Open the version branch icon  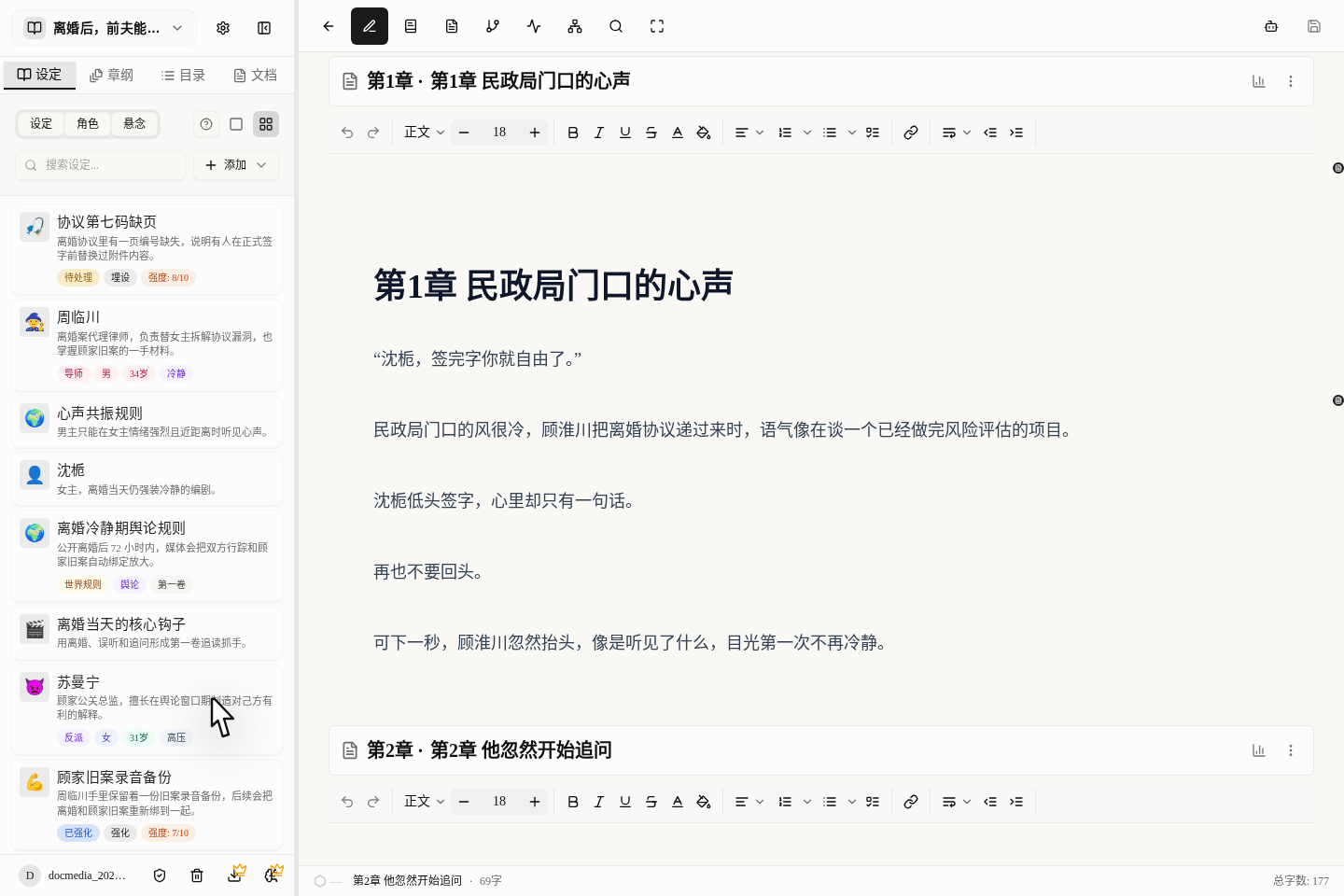coord(493,26)
